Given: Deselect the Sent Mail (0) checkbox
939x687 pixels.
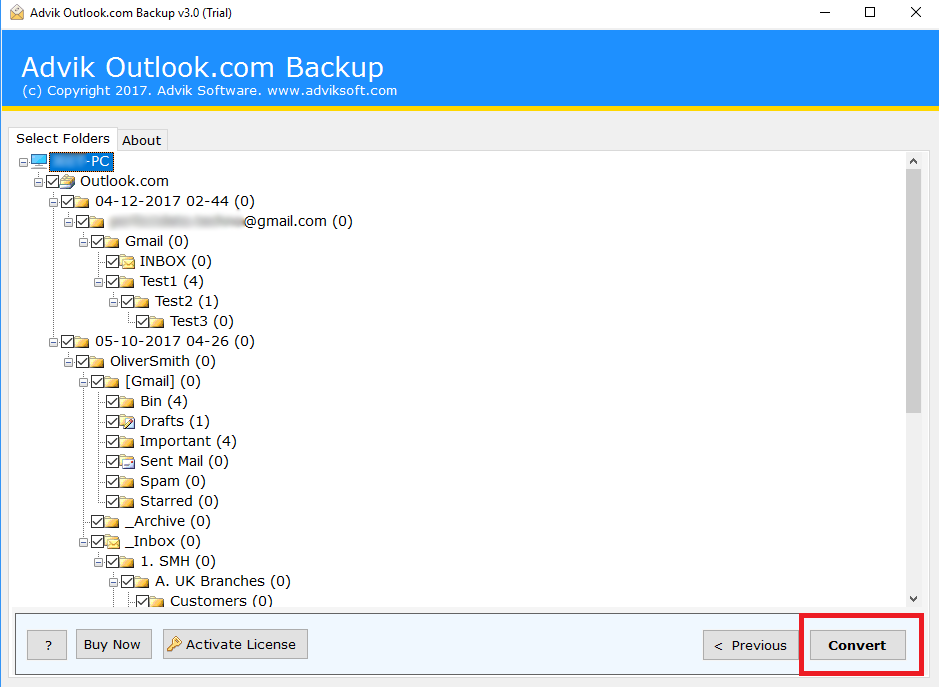Looking at the screenshot, I should point(113,461).
